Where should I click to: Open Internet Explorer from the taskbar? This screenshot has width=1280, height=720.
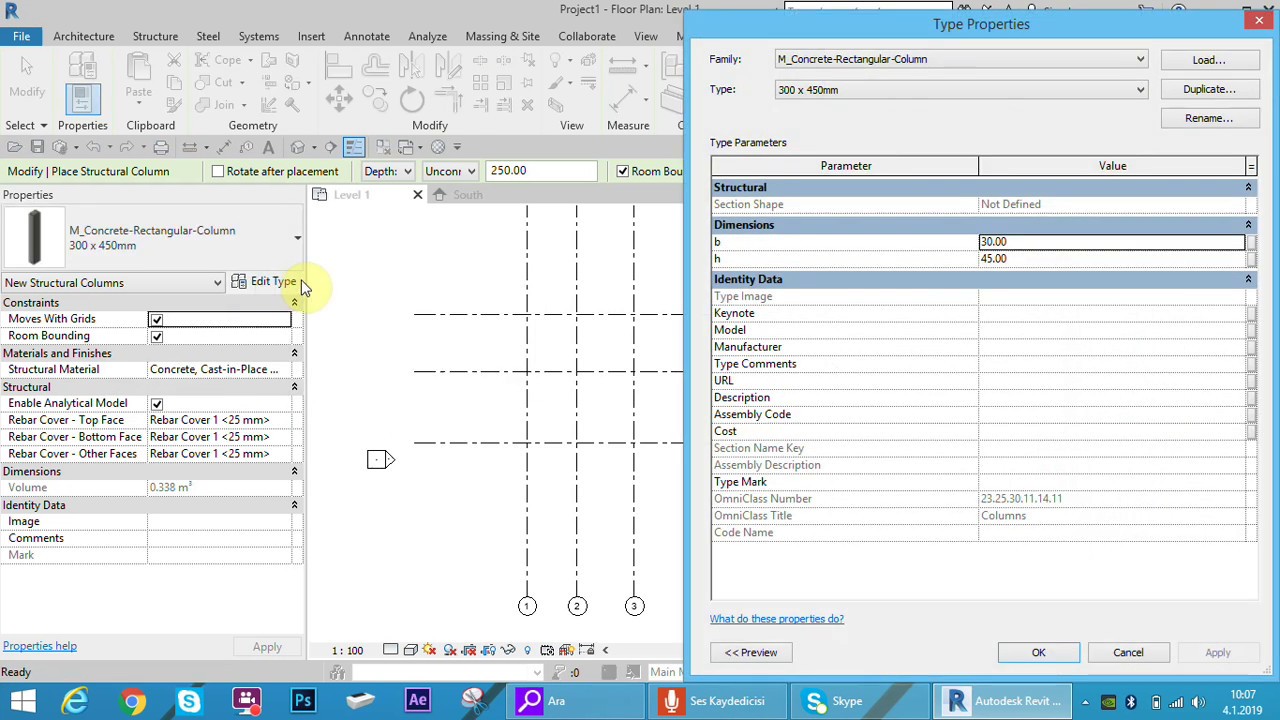pyautogui.click(x=75, y=700)
